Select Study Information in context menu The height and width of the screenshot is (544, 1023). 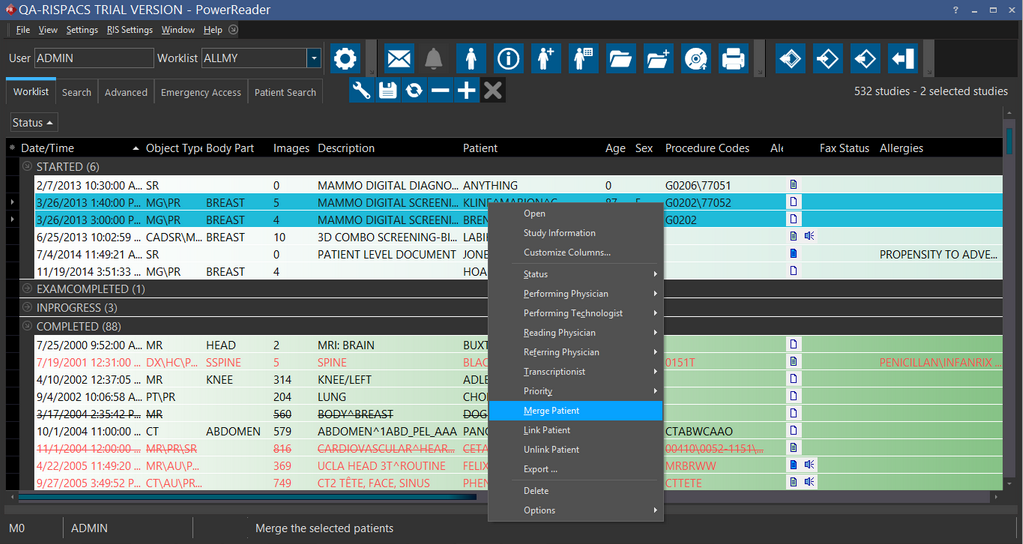point(559,233)
